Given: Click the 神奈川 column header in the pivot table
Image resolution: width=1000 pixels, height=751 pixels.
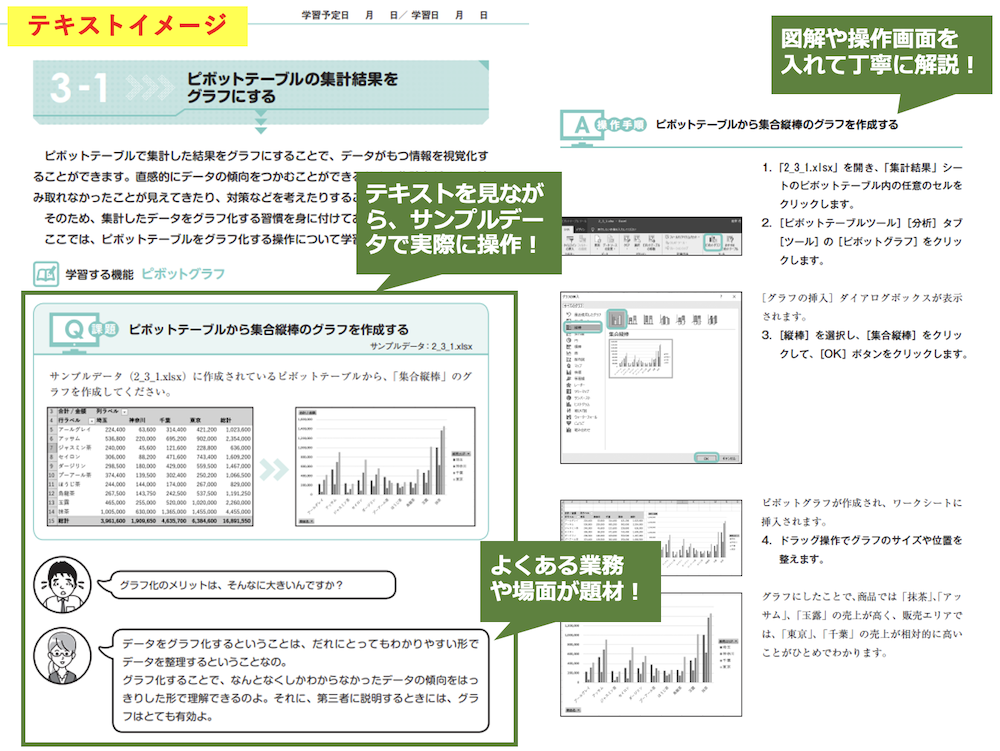Looking at the screenshot, I should click(137, 421).
